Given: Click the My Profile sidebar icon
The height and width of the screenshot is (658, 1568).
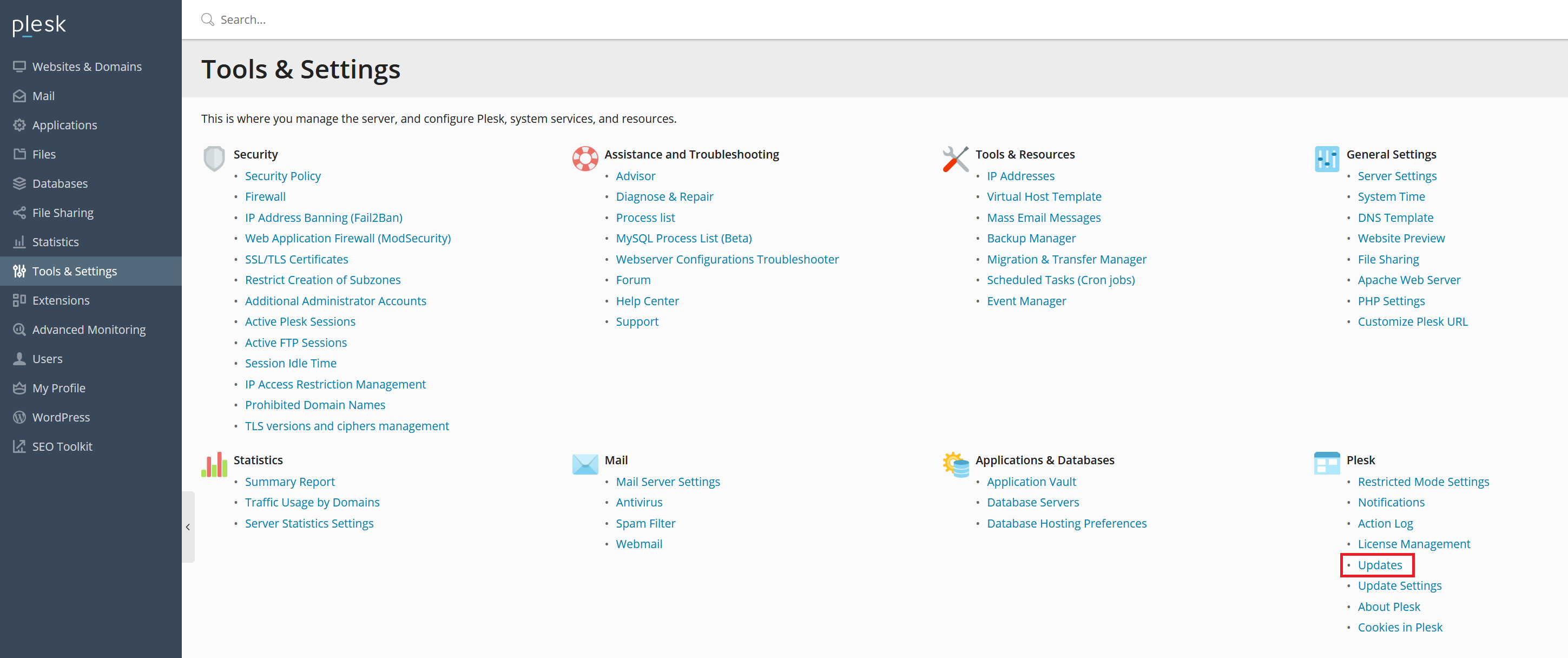Looking at the screenshot, I should (x=19, y=388).
